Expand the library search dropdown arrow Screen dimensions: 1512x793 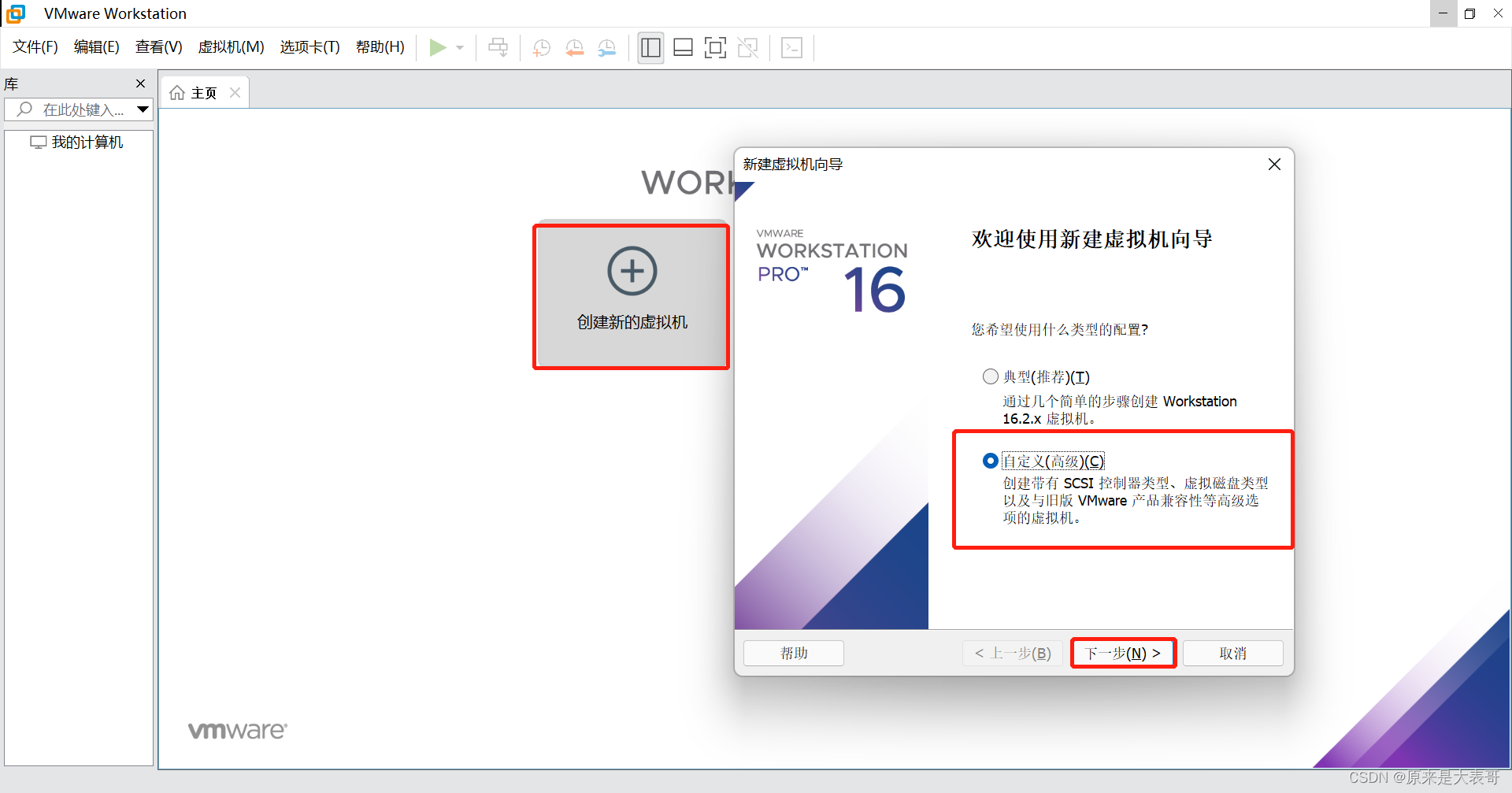[x=143, y=109]
